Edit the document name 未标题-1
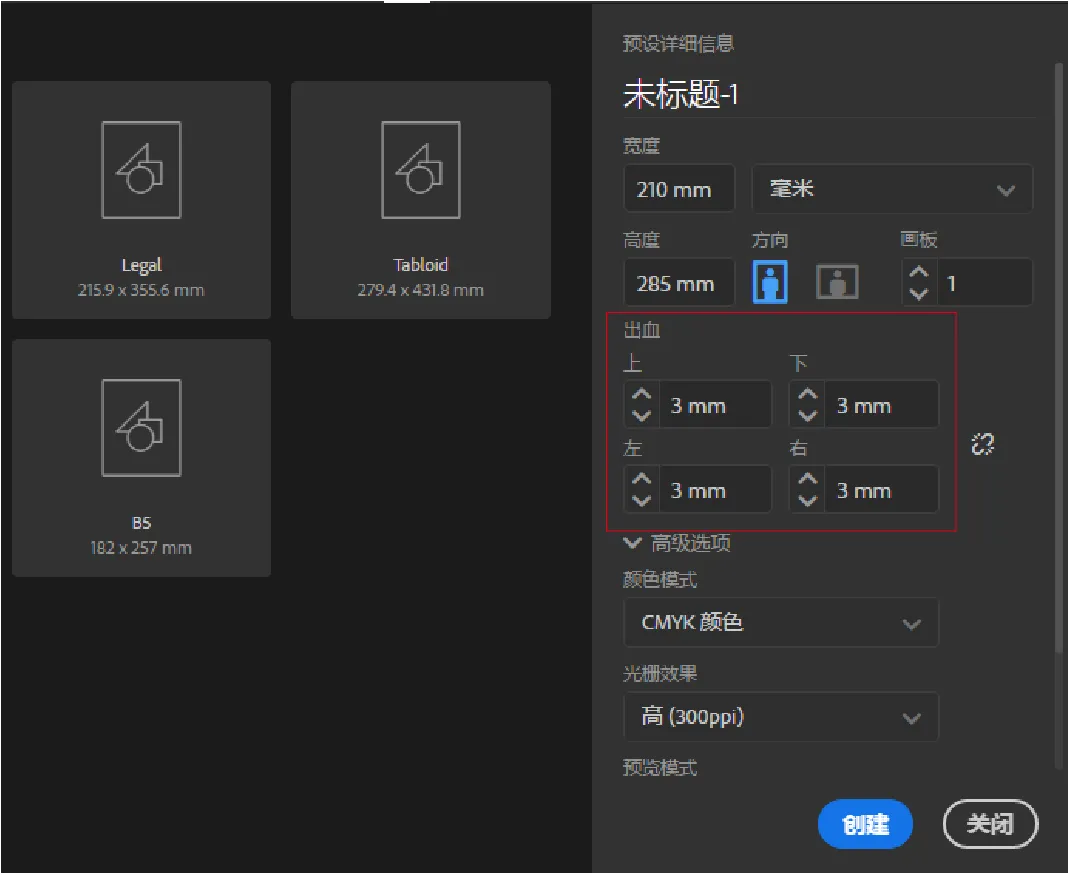 click(x=680, y=94)
